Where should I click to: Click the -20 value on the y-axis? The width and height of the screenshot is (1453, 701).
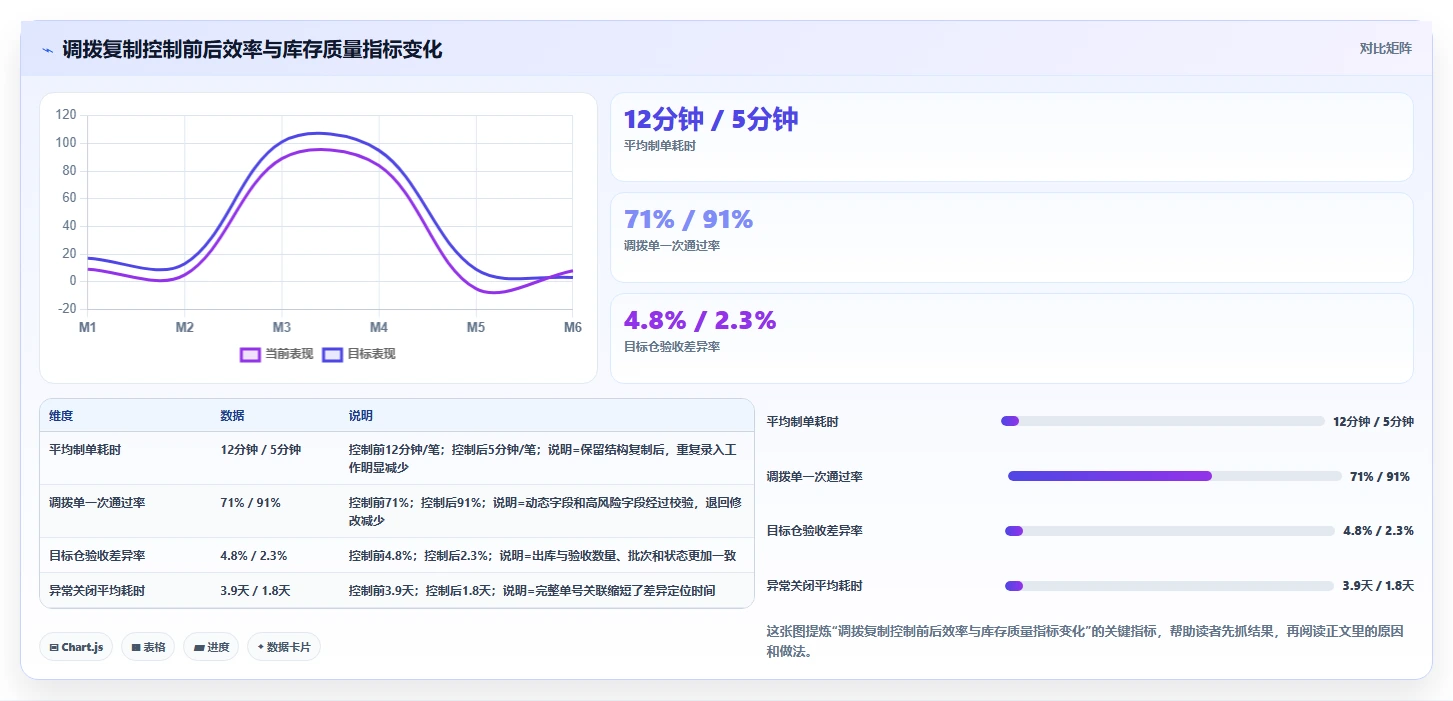click(68, 309)
